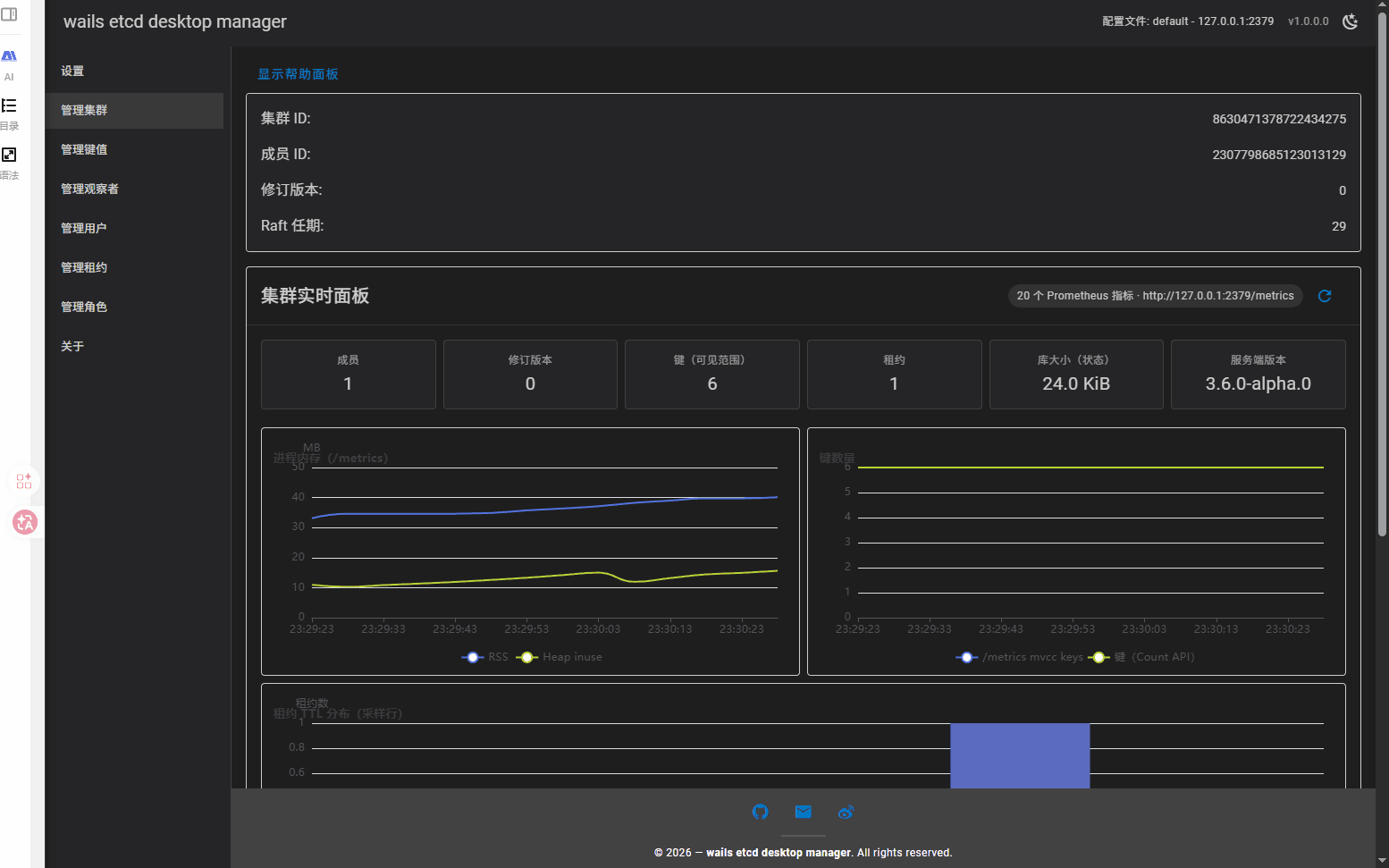This screenshot has width=1389, height=868.
Task: Click the email envelope icon in footer
Action: pyautogui.click(x=803, y=812)
